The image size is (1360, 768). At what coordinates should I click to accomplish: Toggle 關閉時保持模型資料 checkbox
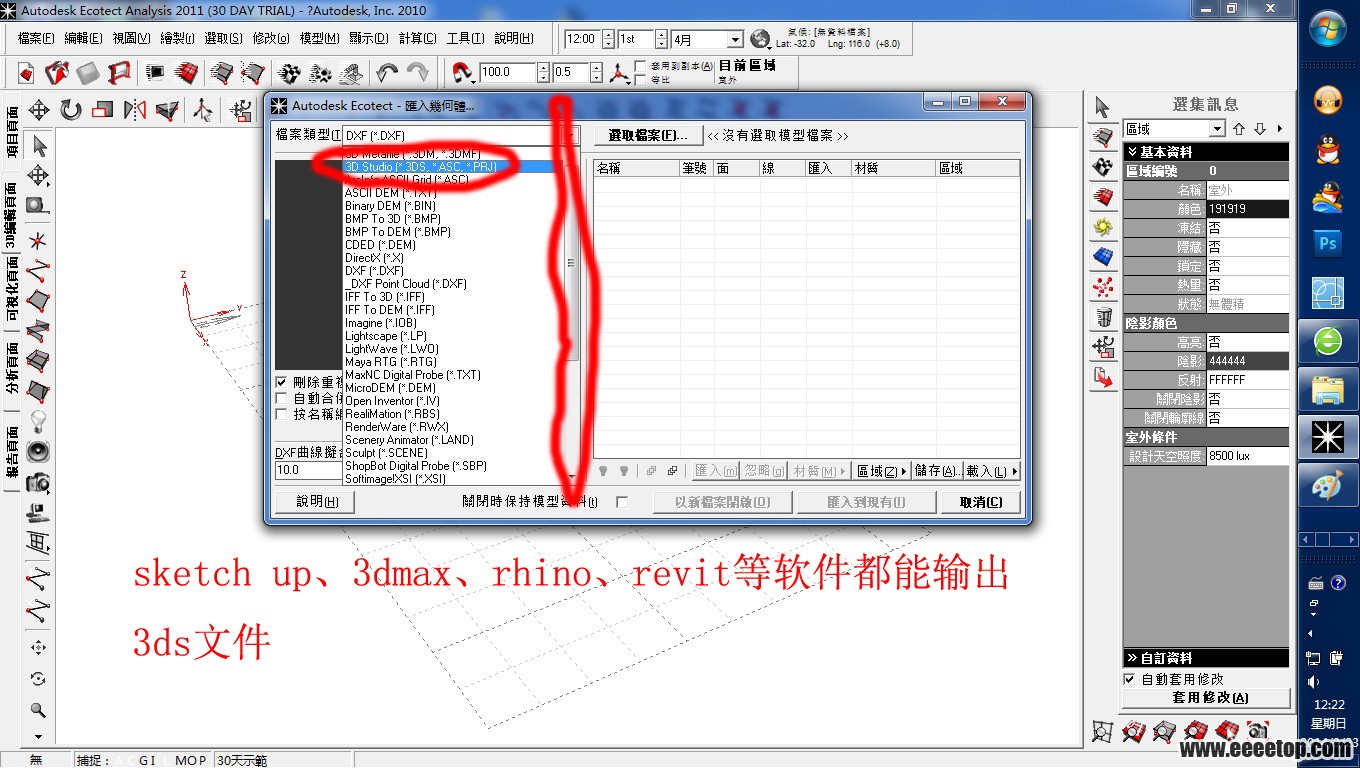tap(622, 502)
